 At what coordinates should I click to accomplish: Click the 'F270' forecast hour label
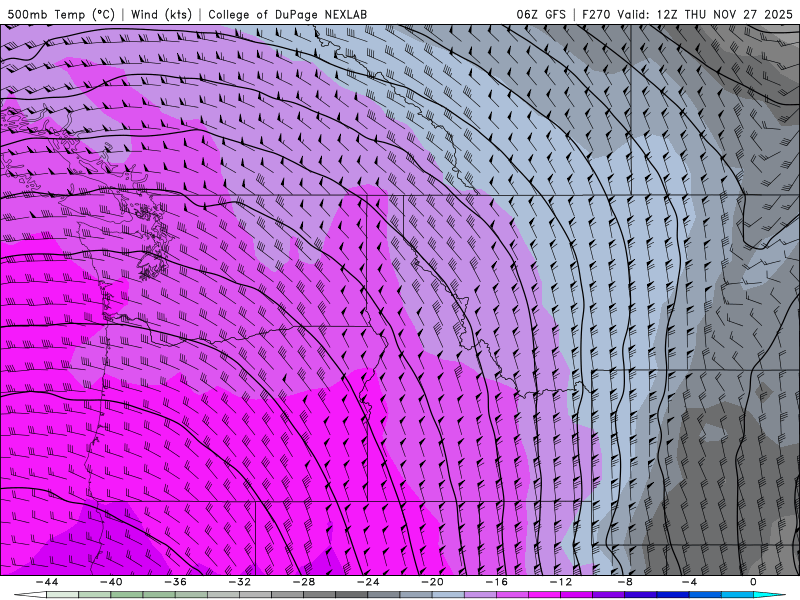pos(596,14)
